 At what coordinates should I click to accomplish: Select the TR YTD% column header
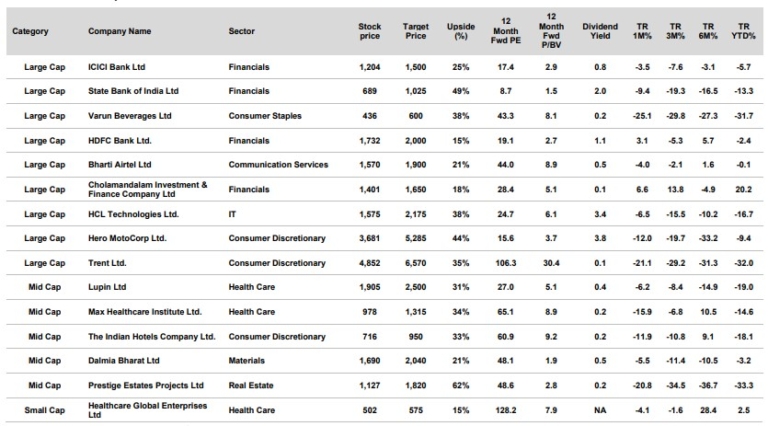point(741,31)
